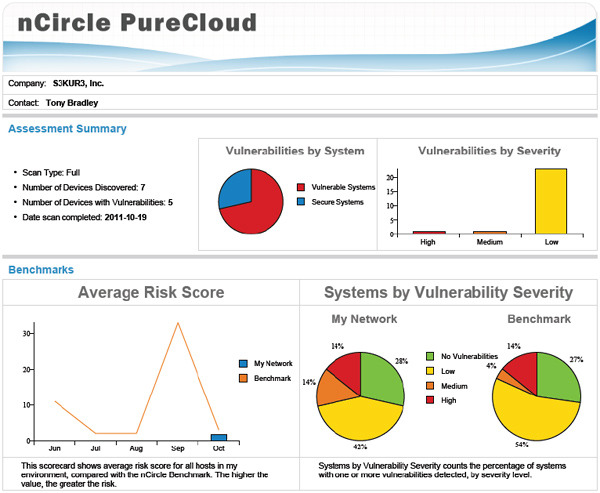The image size is (600, 493).
Task: Click the Scan Type: Full bullet
Action: pos(51,173)
